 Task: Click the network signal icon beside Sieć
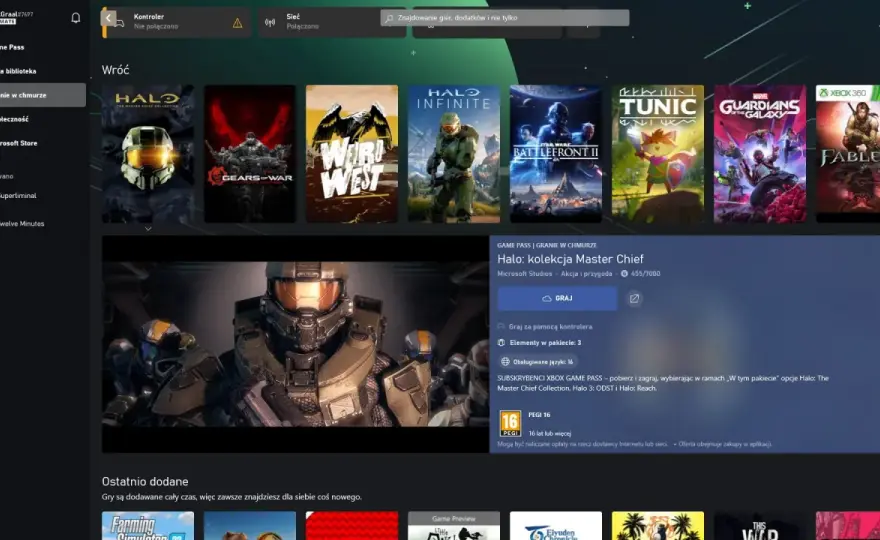[270, 22]
